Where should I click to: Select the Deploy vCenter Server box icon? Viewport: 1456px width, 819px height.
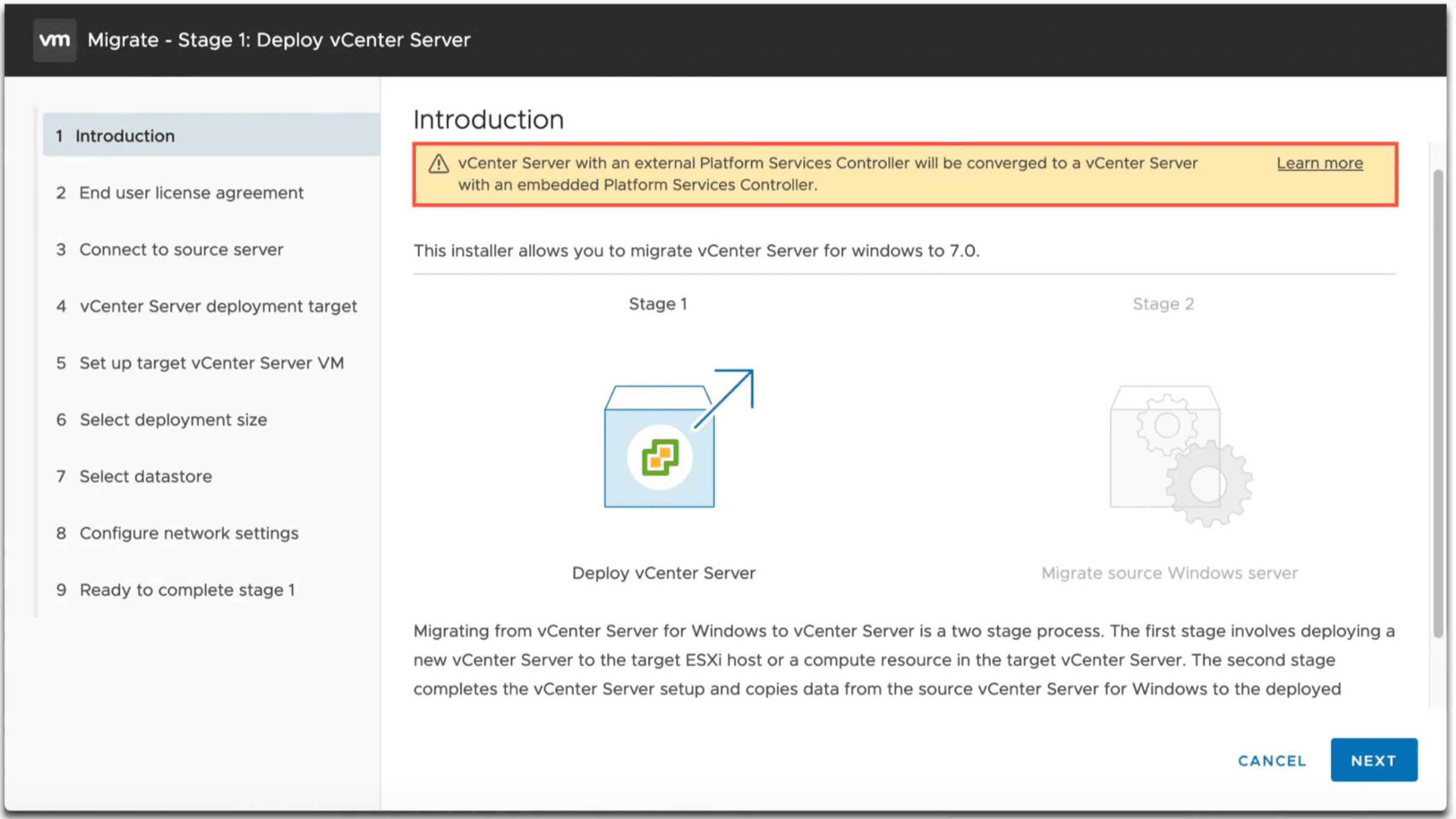[x=658, y=448]
